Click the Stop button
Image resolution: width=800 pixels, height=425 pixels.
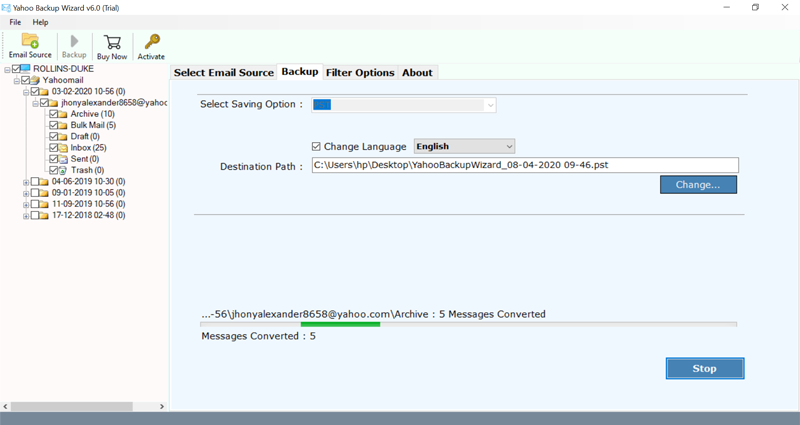tap(705, 368)
